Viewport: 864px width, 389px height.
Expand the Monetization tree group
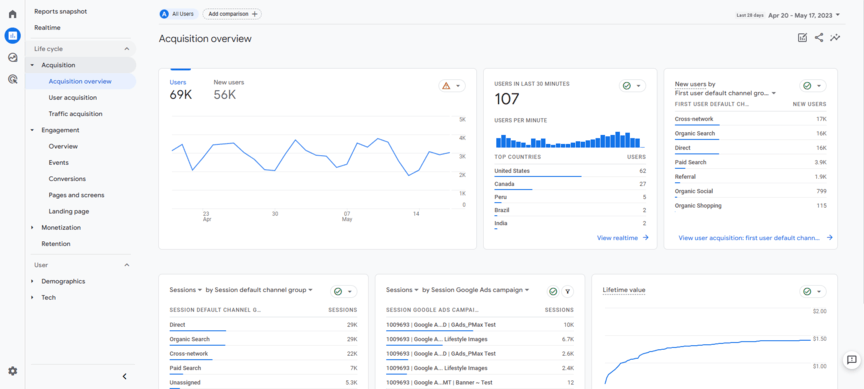pyautogui.click(x=32, y=228)
